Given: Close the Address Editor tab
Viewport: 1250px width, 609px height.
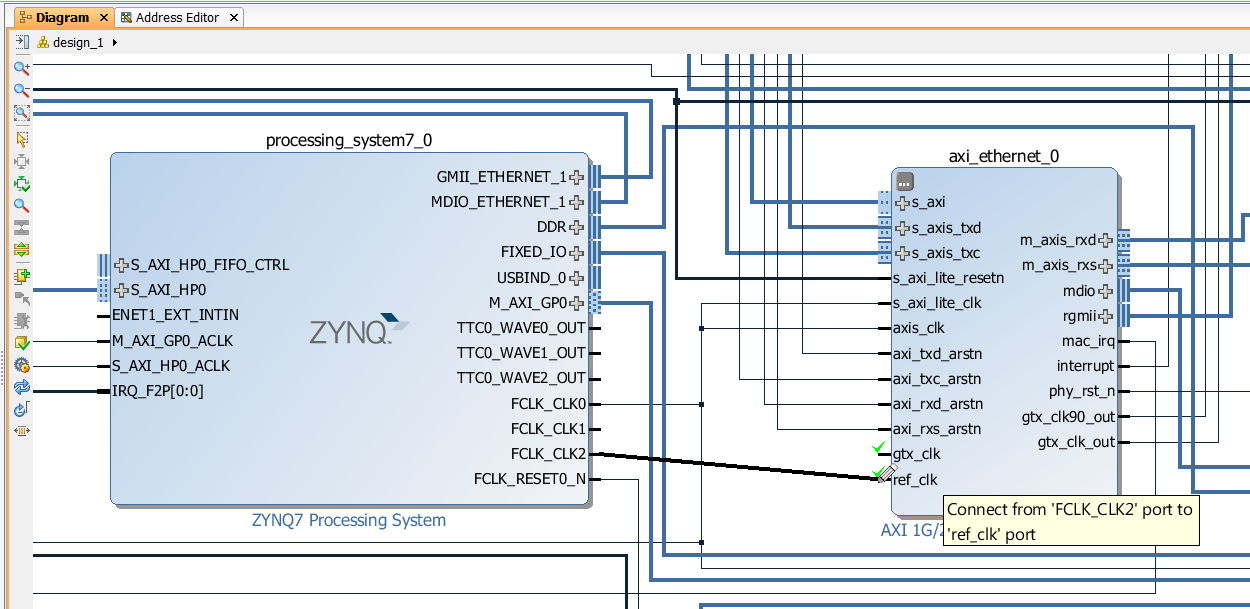Looking at the screenshot, I should (234, 18).
